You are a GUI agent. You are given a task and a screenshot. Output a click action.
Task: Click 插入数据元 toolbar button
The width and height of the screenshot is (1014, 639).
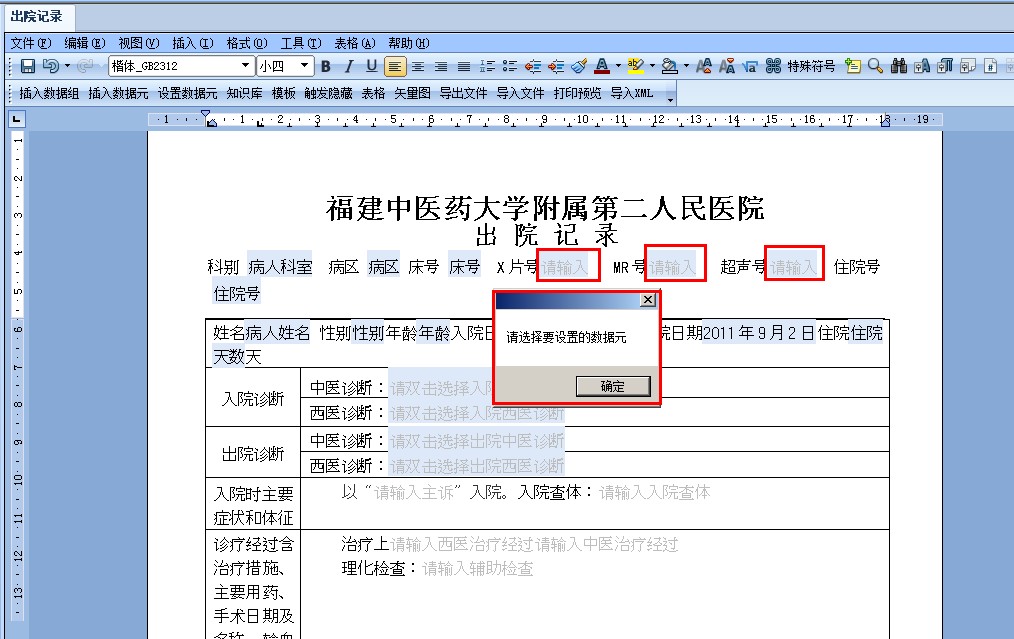click(x=118, y=94)
